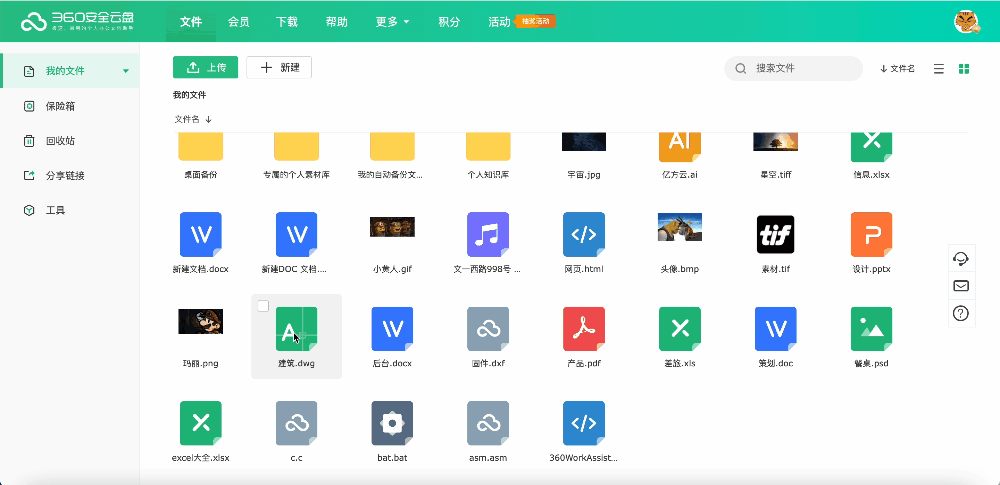1000x485 pixels.
Task: Open 回收站 in the sidebar
Action: pos(60,141)
